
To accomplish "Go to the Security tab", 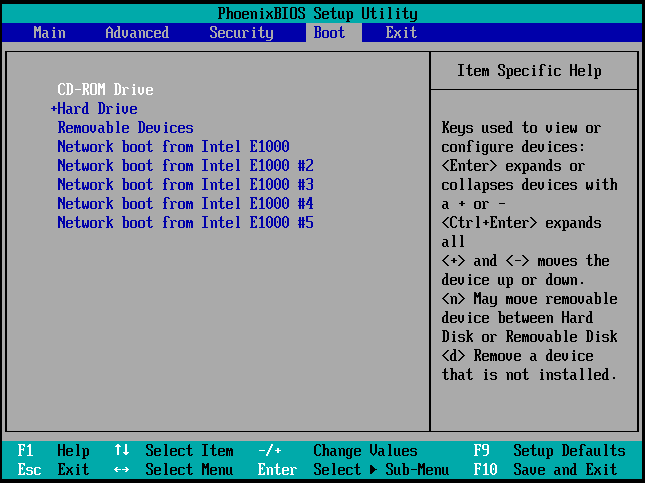I will pyautogui.click(x=241, y=33).
